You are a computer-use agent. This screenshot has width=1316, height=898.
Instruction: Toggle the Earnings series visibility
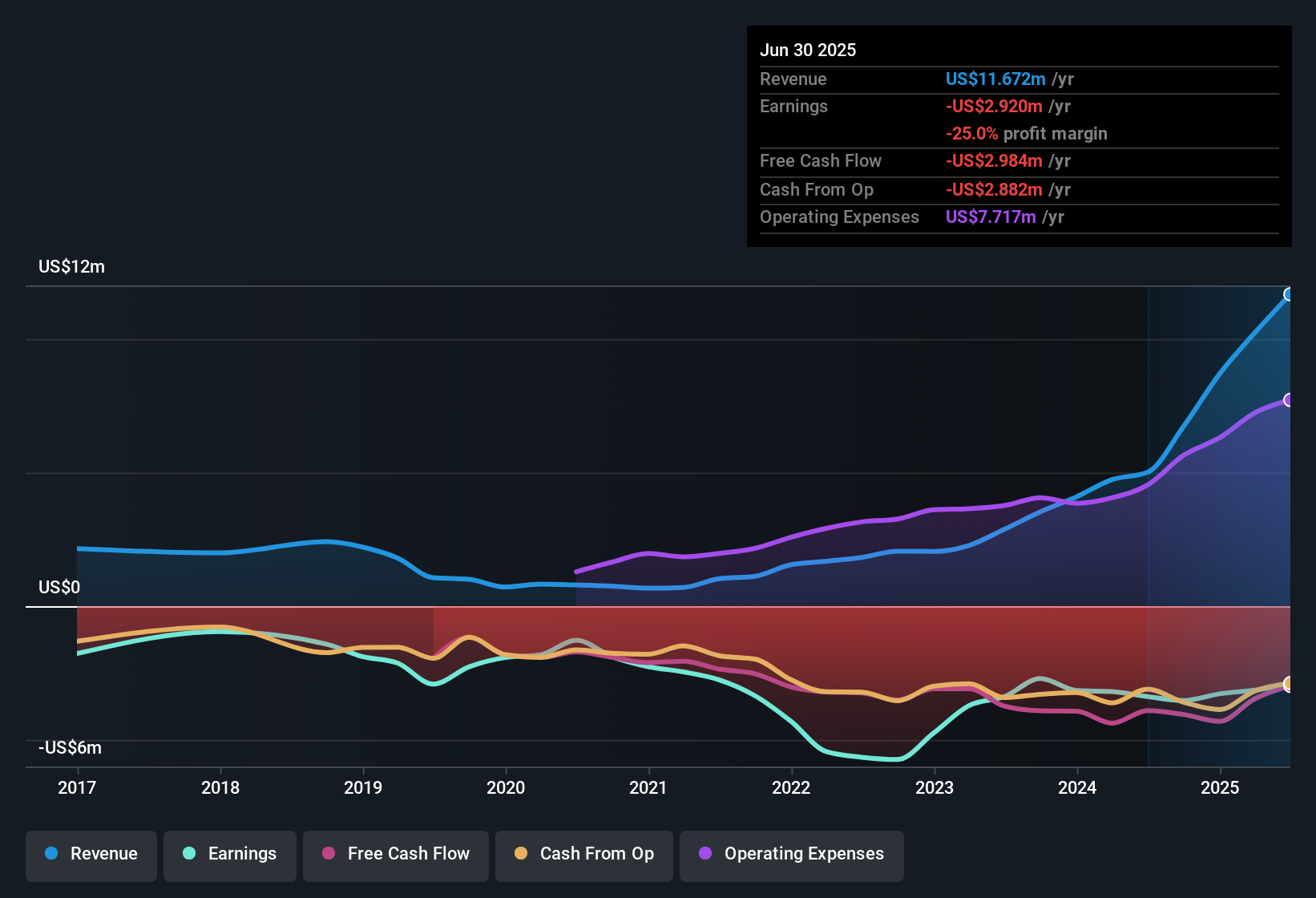pyautogui.click(x=230, y=854)
